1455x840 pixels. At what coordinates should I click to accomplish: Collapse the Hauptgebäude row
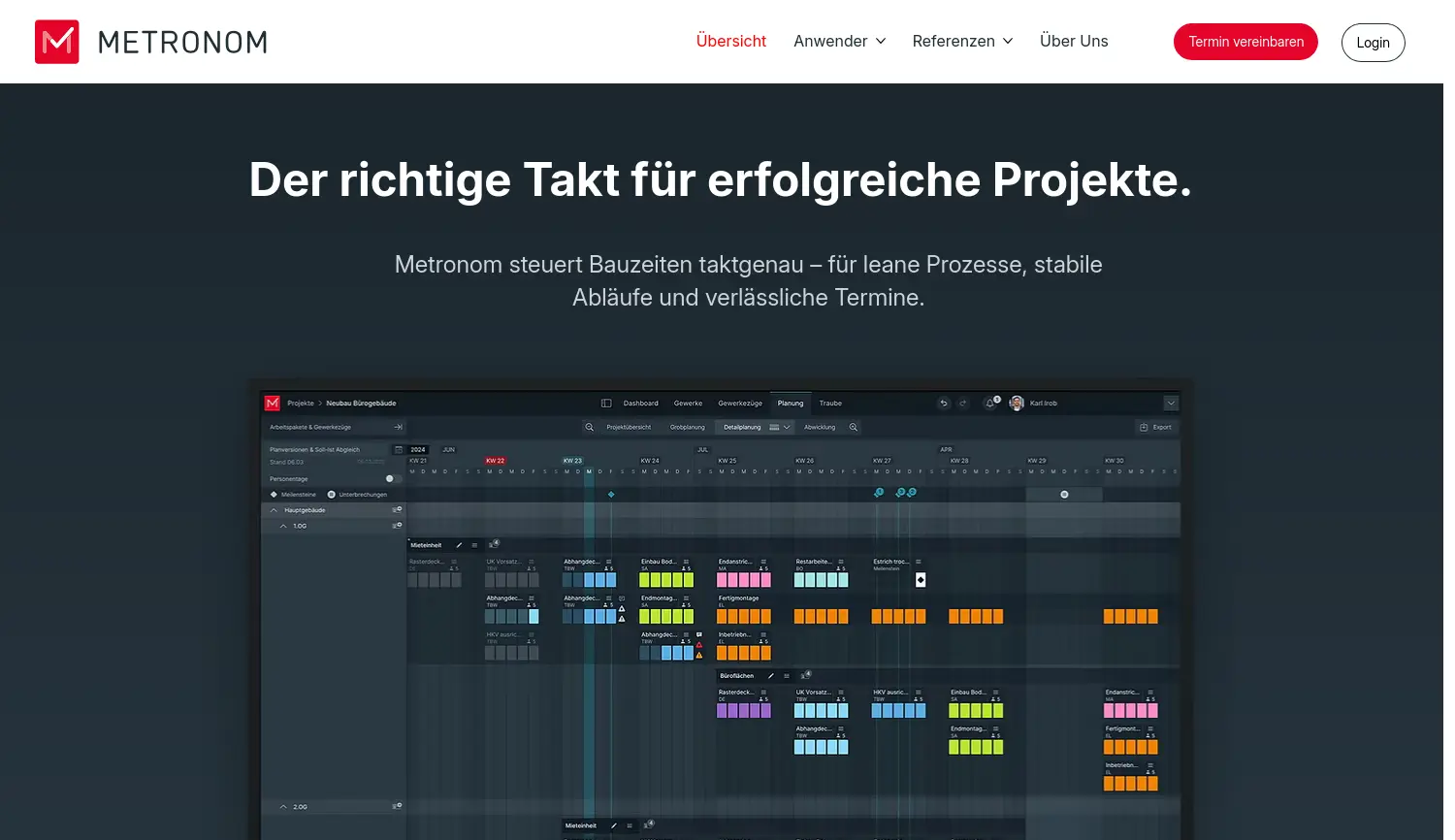pyautogui.click(x=274, y=510)
